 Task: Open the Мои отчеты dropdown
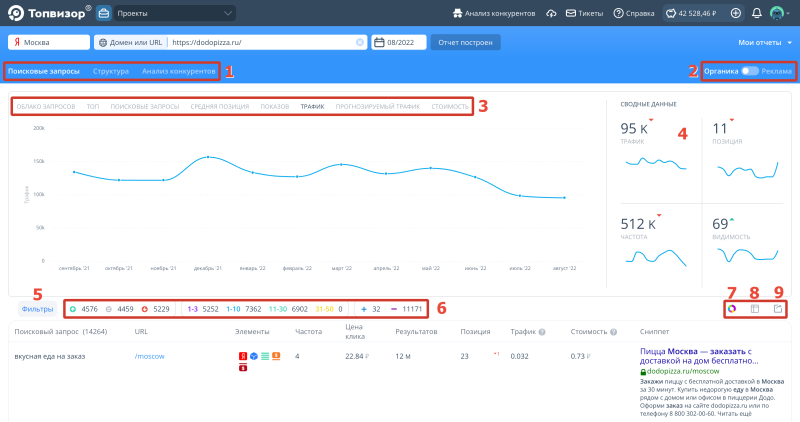click(x=765, y=43)
